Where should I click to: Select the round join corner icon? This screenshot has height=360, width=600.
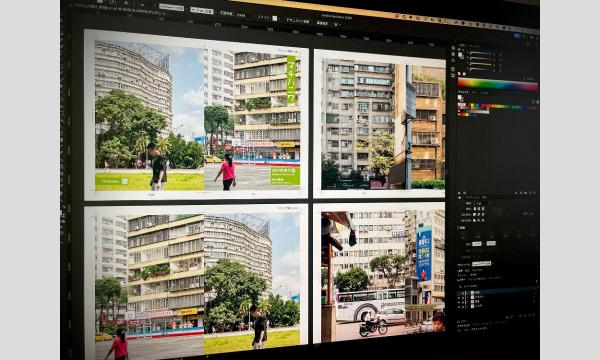(479, 214)
